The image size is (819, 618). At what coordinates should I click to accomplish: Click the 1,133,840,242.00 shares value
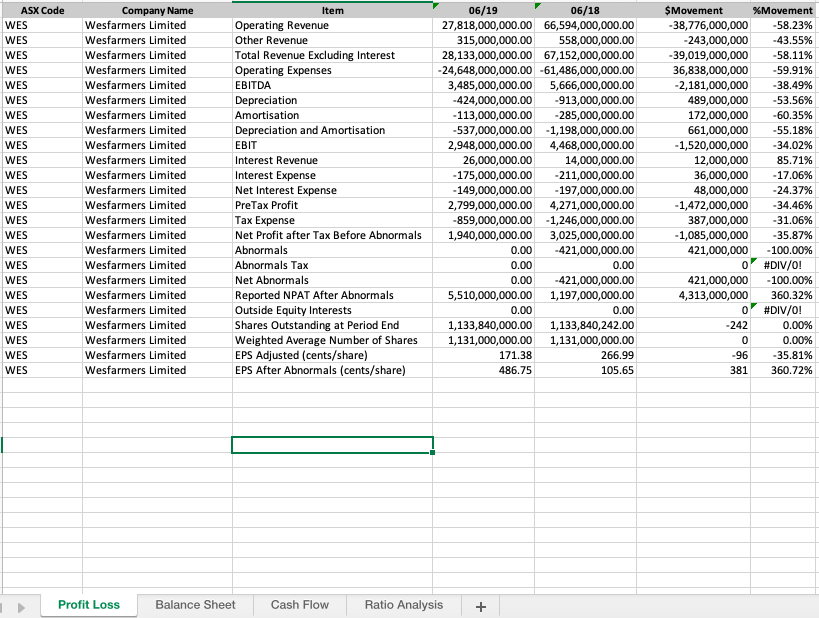(x=585, y=325)
